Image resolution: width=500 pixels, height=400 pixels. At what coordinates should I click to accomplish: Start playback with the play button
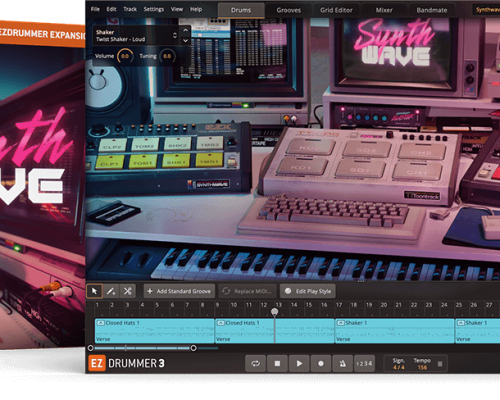pyautogui.click(x=299, y=363)
